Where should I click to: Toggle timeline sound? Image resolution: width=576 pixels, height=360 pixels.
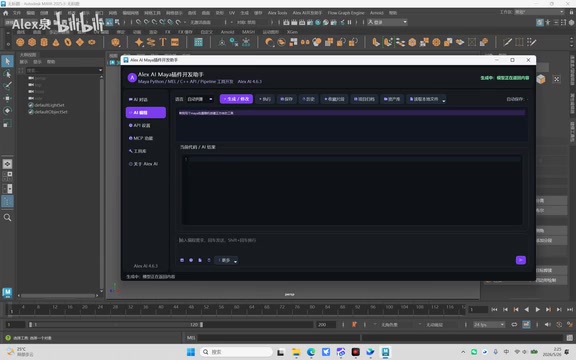point(548,324)
